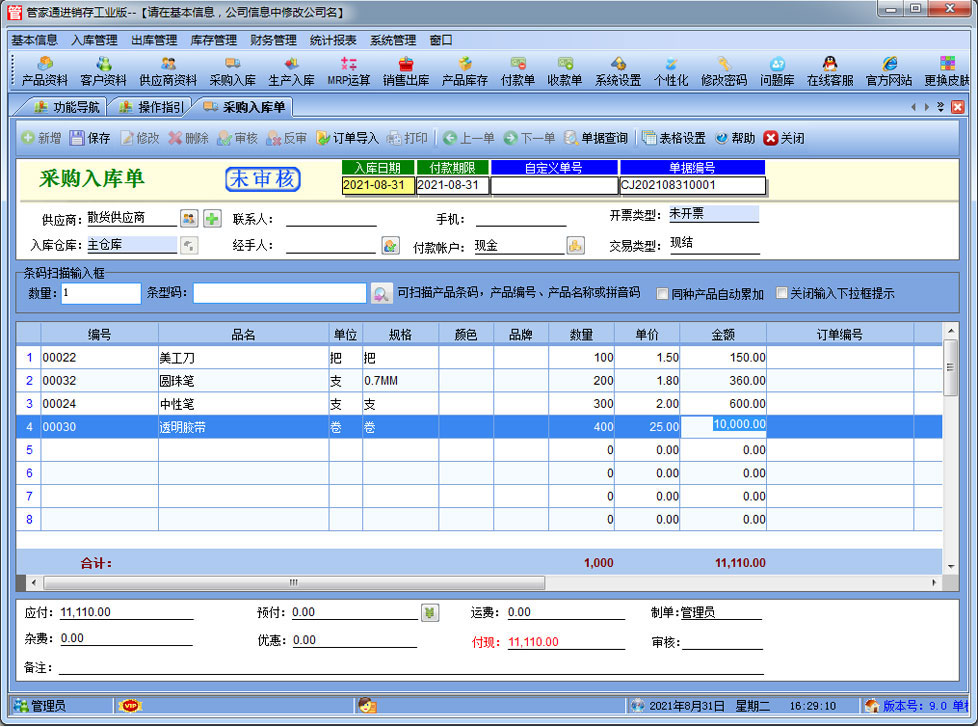Open the 经手人 selection picker
Image resolution: width=978 pixels, height=727 pixels.
[391, 246]
